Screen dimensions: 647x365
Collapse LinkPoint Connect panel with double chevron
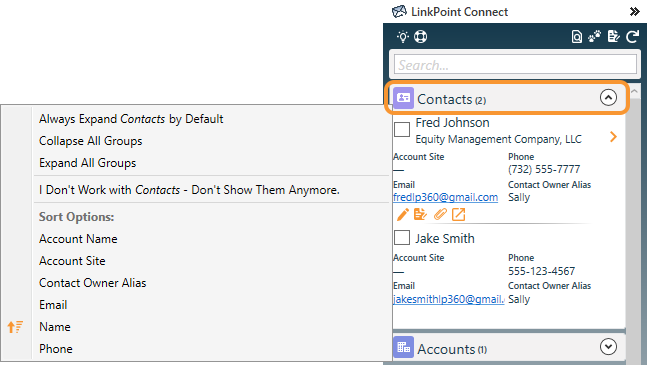point(634,12)
